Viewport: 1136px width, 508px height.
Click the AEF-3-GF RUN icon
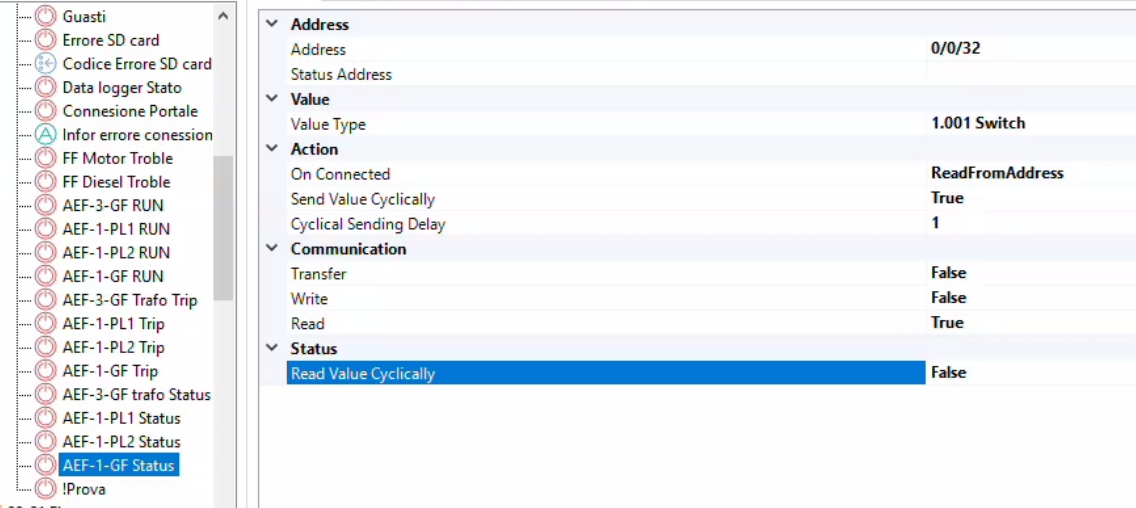[46, 206]
